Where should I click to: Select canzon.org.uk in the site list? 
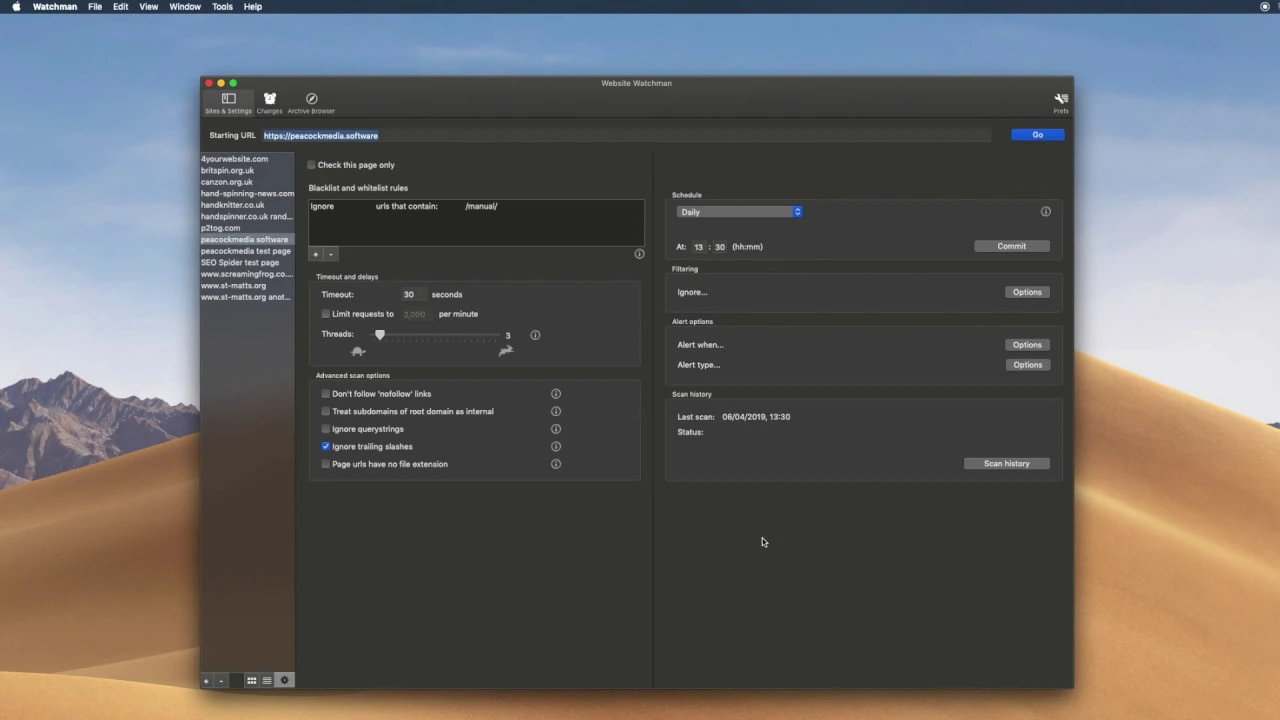[247, 182]
